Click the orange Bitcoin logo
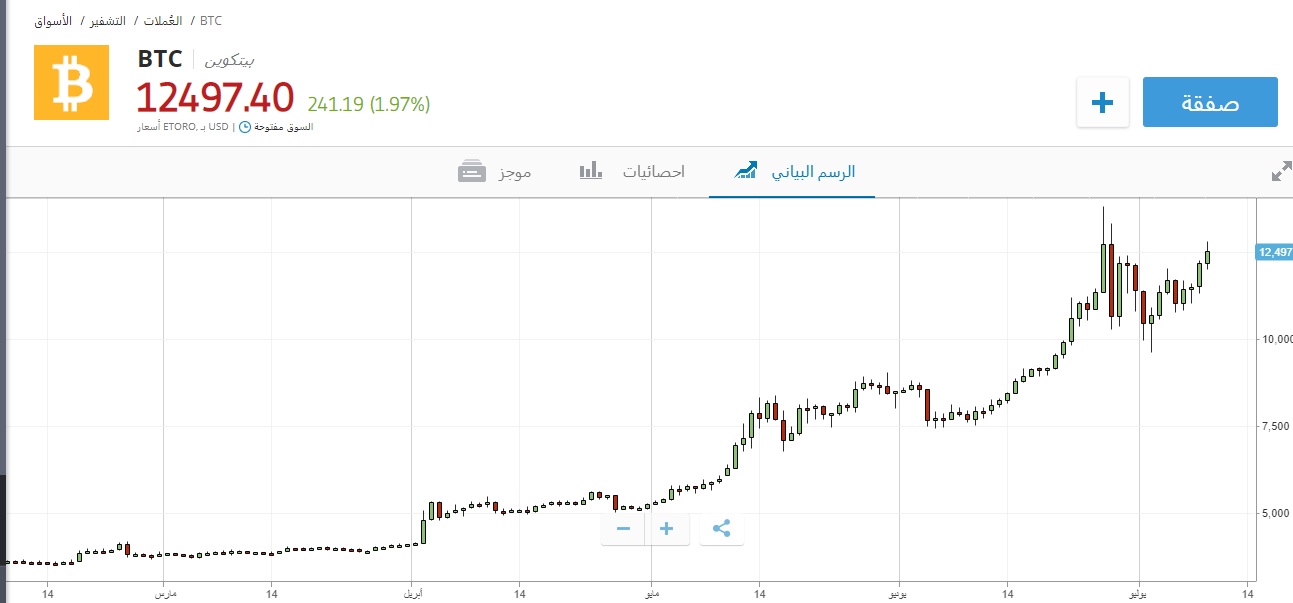Screen dimensions: 1293x603 tap(71, 83)
